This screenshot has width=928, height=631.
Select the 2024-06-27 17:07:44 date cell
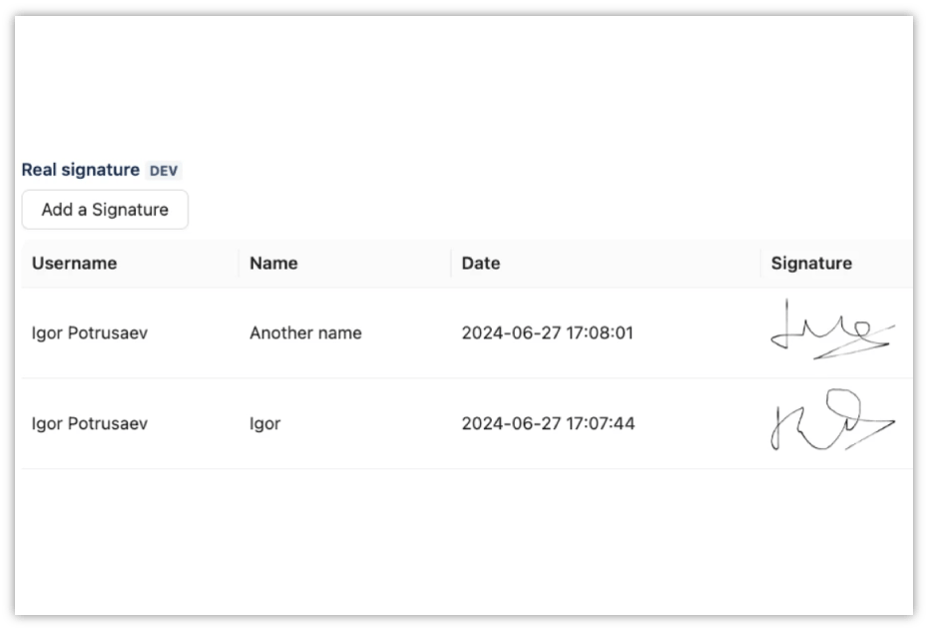(548, 423)
